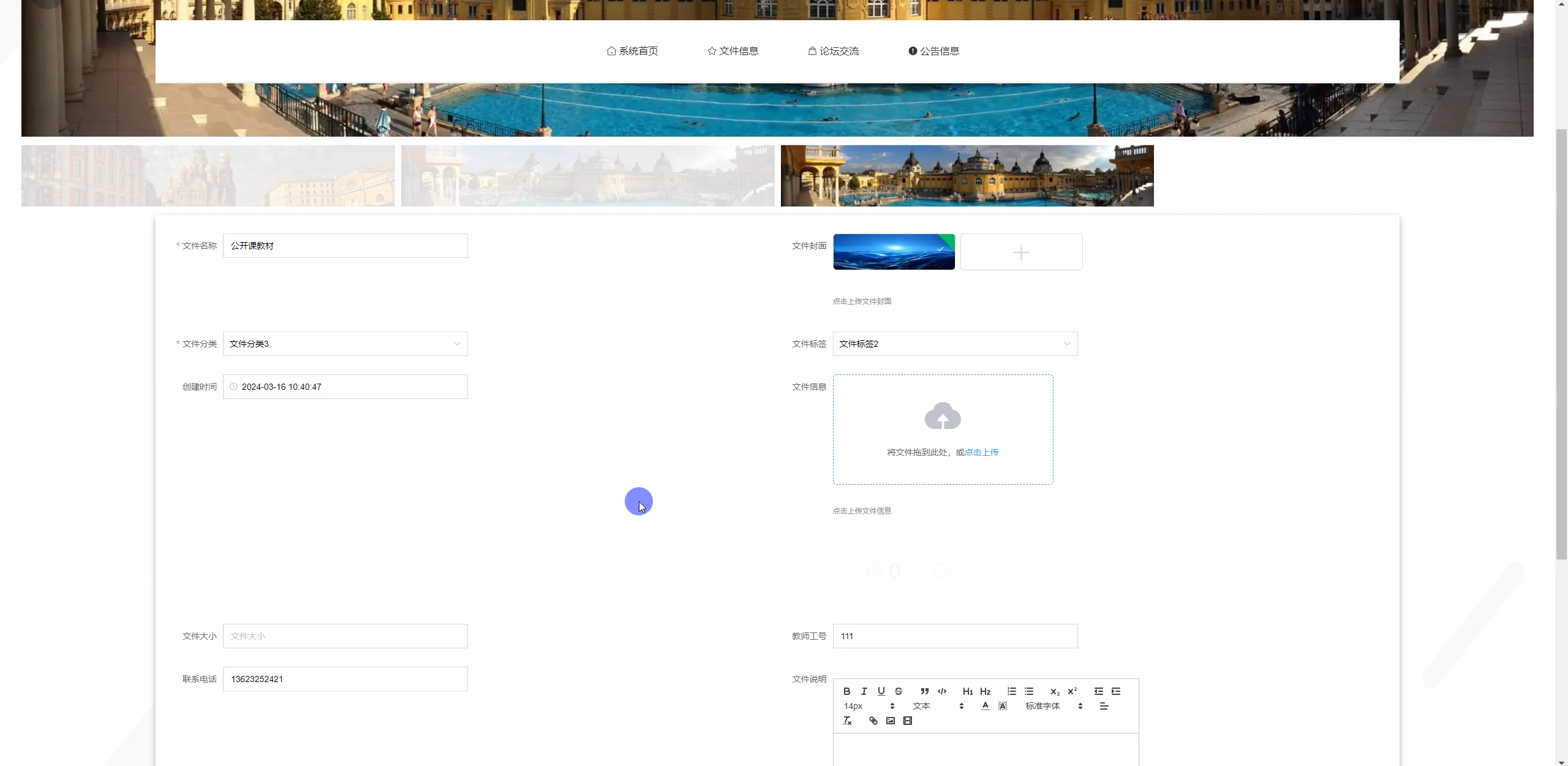Viewport: 1568px width, 766px height.
Task: Click the plus box to add cover
Action: tap(1021, 252)
